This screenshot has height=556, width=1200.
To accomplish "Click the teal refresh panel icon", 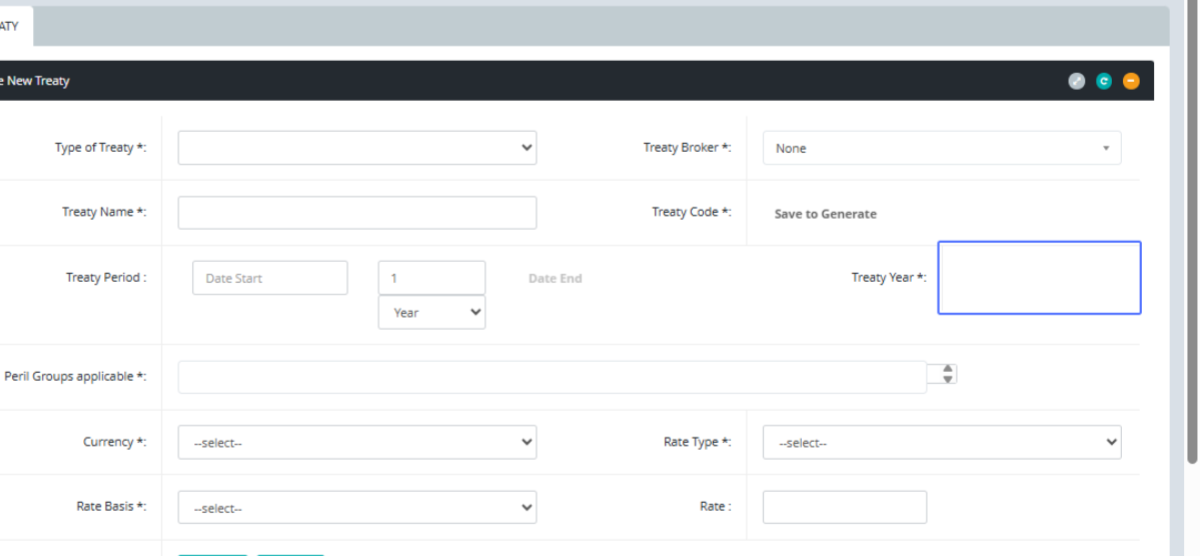I will pos(1104,81).
